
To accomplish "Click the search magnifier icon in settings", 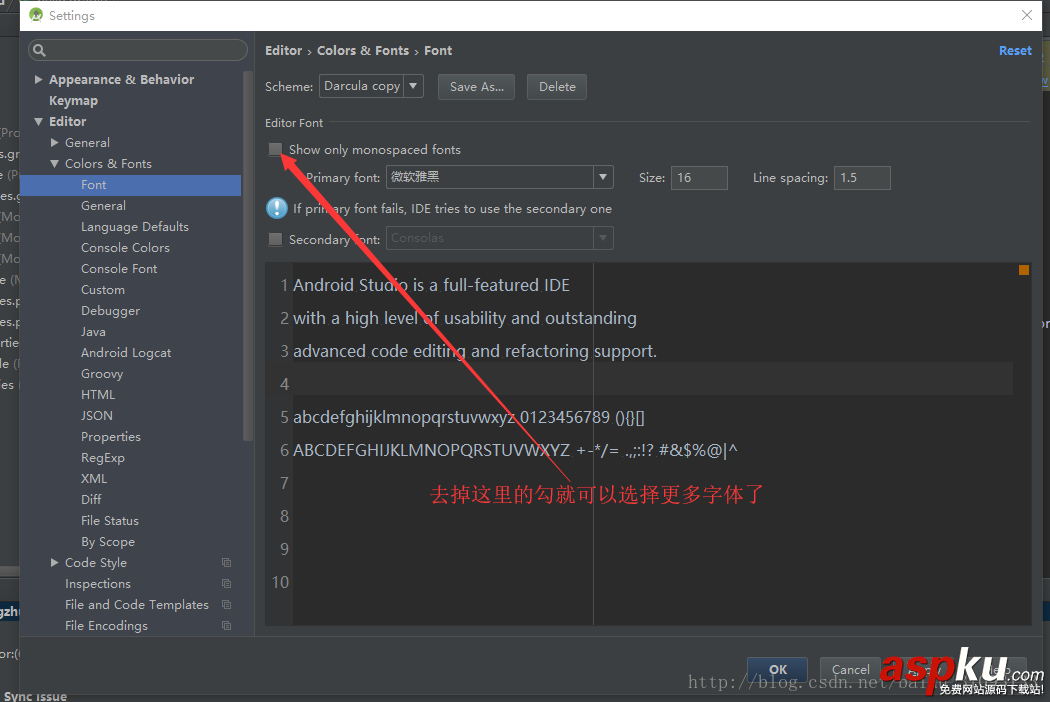I will click(x=40, y=50).
